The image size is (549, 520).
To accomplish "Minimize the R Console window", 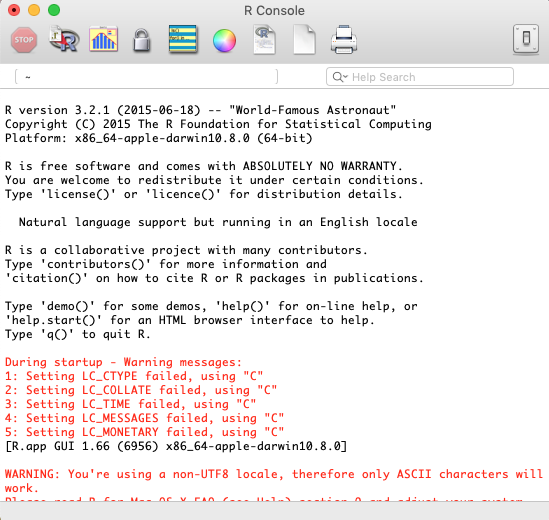I will pyautogui.click(x=34, y=10).
